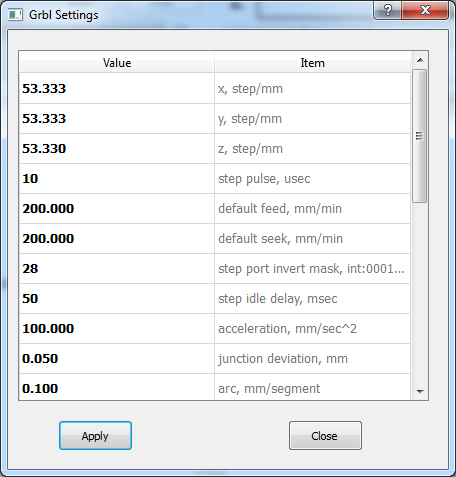The width and height of the screenshot is (456, 477).
Task: Select the acceleration value 100.000
Action: point(48,329)
